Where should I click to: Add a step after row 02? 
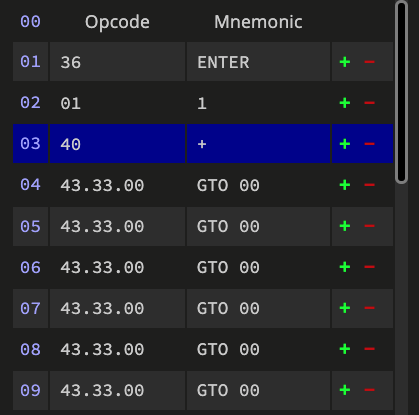(x=345, y=103)
